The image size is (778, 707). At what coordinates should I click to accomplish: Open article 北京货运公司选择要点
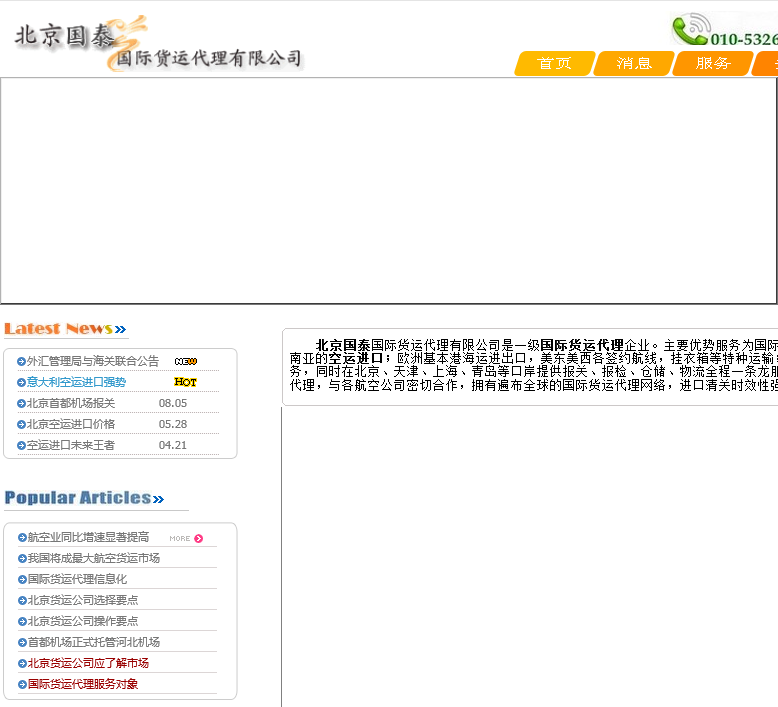click(x=83, y=600)
